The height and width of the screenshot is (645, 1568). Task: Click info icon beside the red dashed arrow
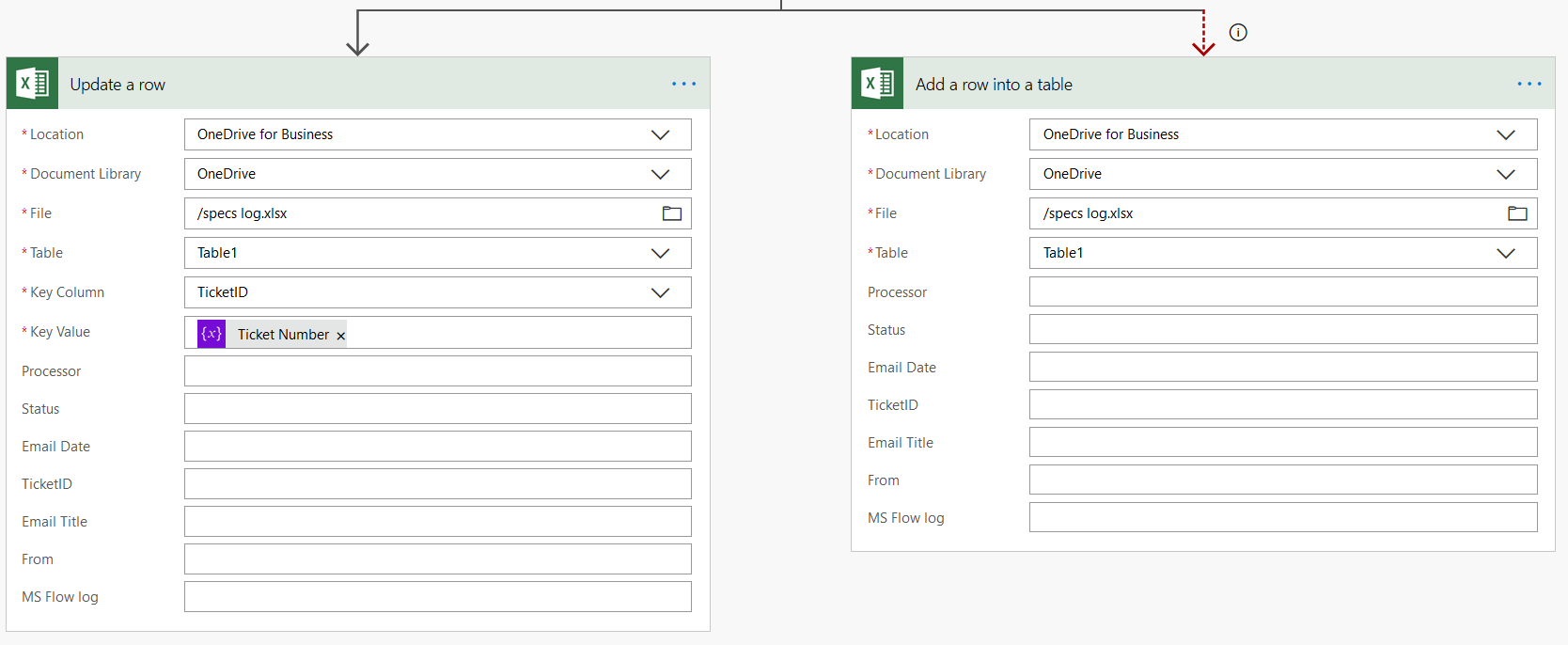point(1238,33)
